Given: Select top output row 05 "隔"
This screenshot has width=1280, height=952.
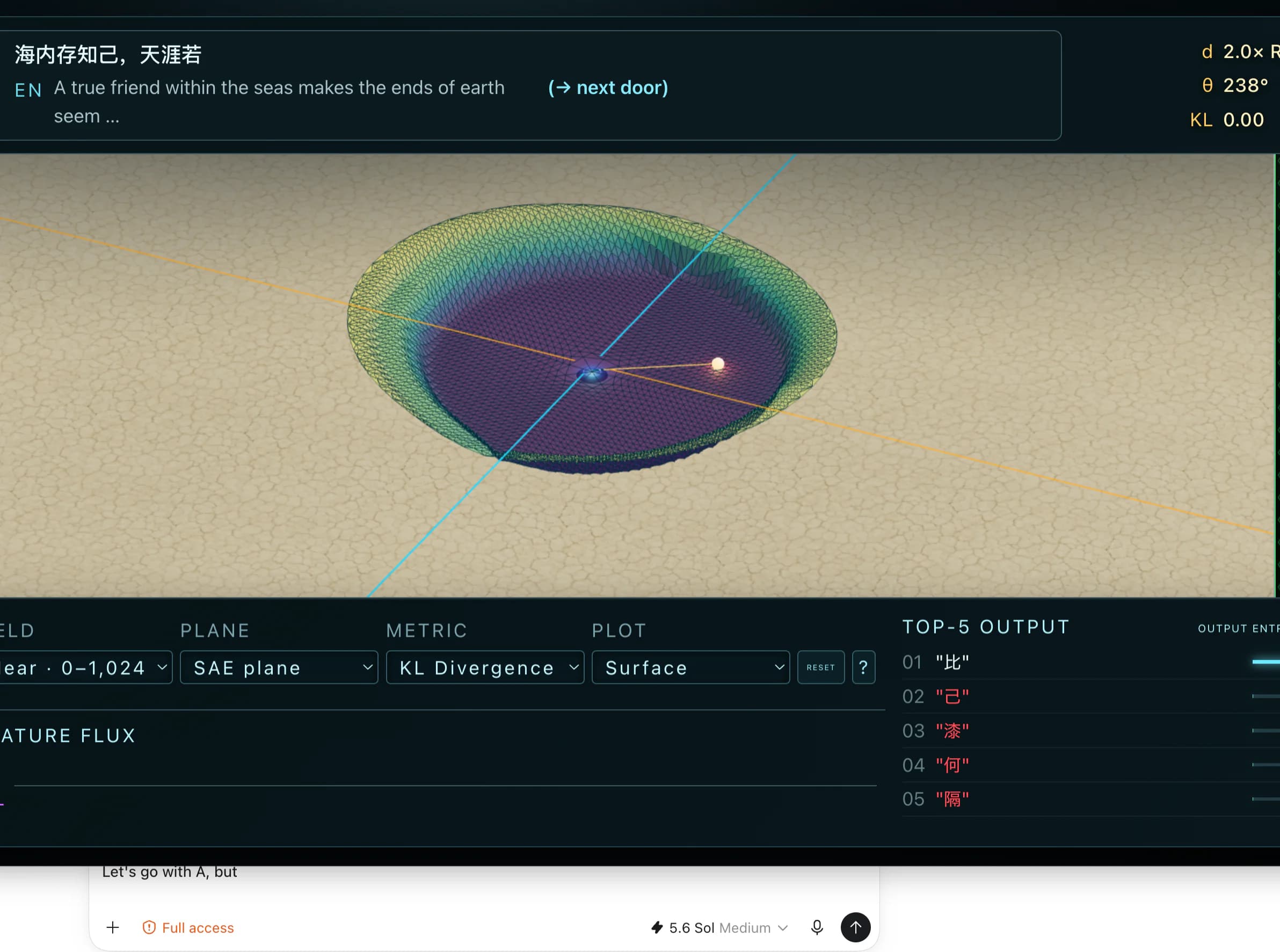Looking at the screenshot, I should coord(1090,799).
